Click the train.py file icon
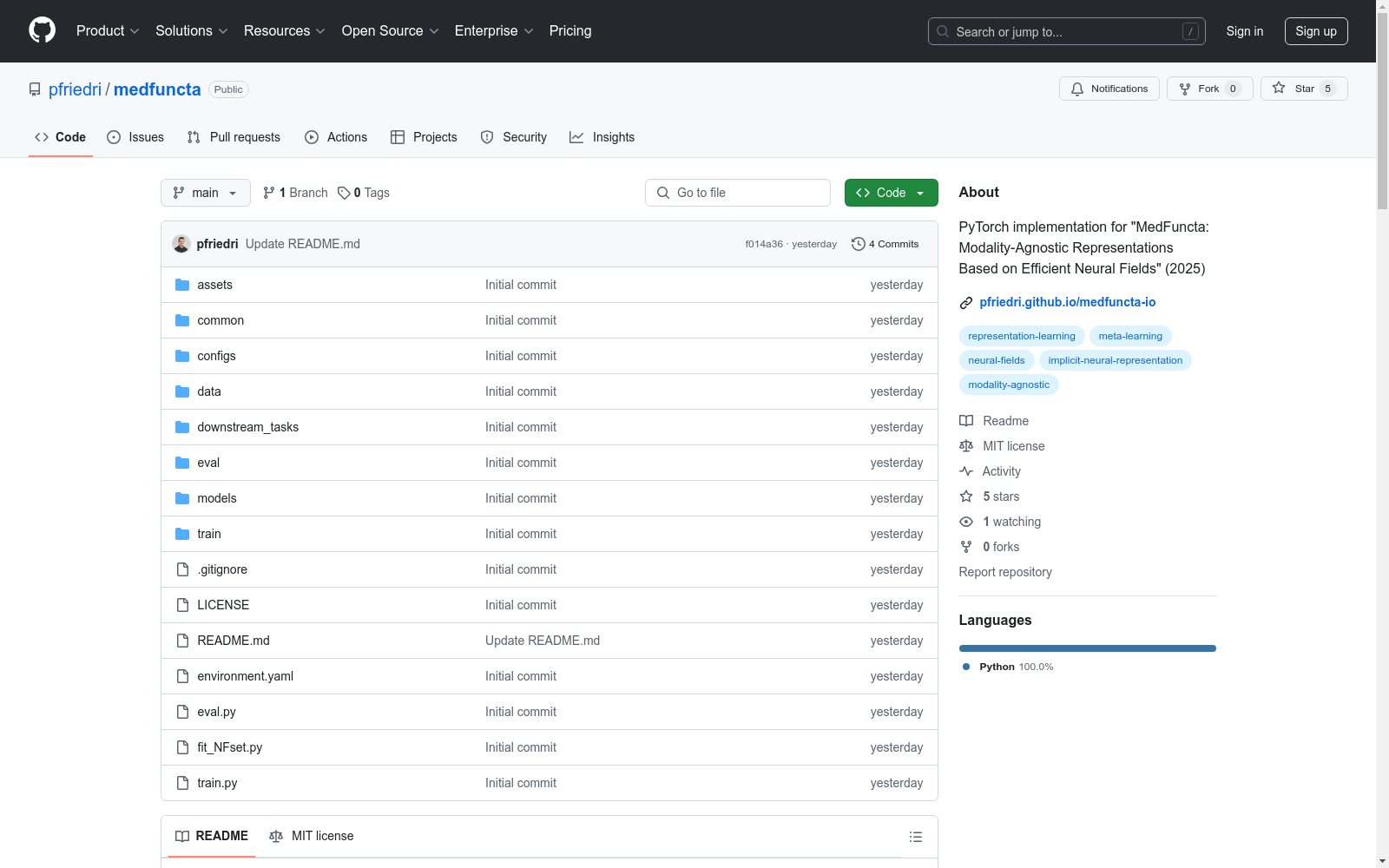This screenshot has width=1389, height=868. [x=182, y=783]
